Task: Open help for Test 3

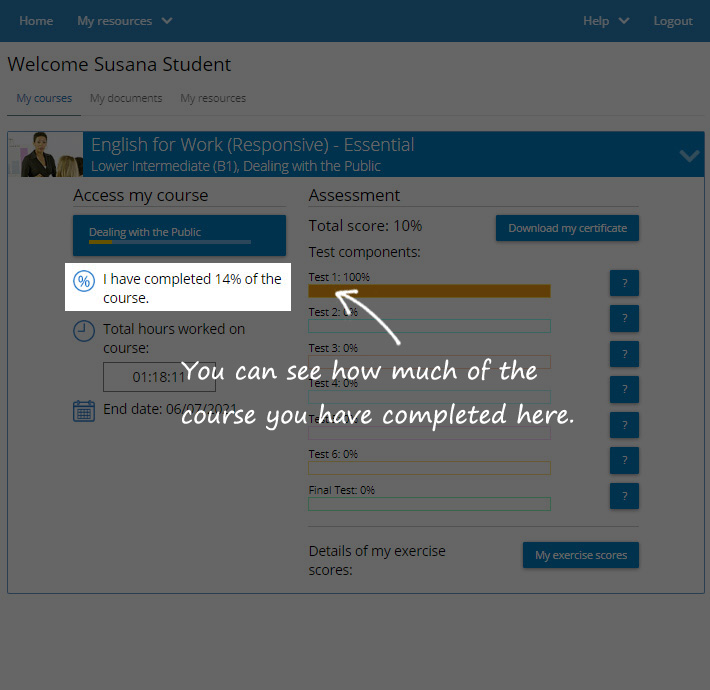Action: 624,354
